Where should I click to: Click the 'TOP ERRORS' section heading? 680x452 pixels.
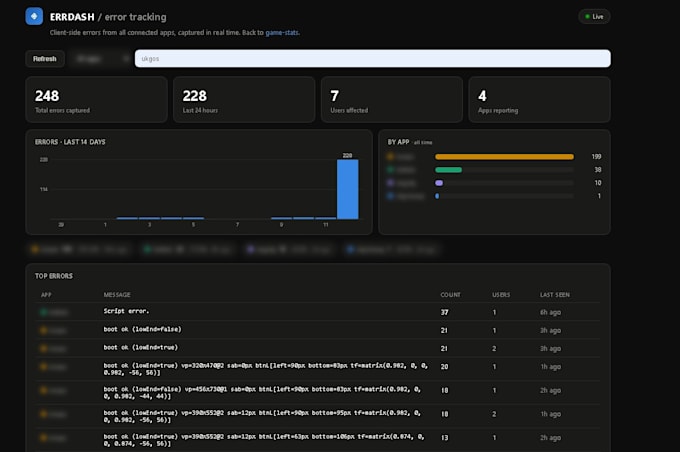point(54,276)
